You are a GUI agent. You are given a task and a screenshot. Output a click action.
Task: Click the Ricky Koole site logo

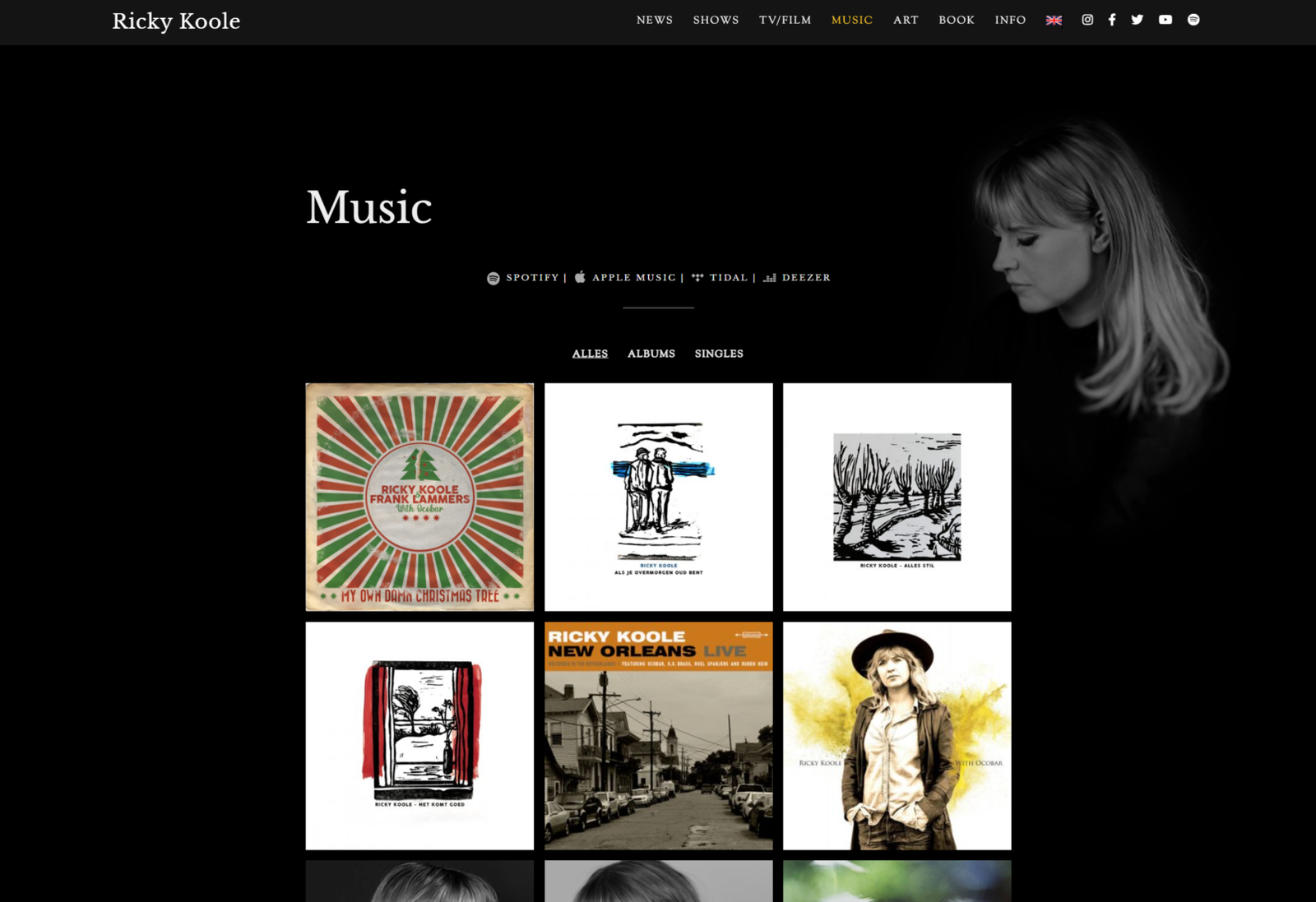[x=175, y=21]
